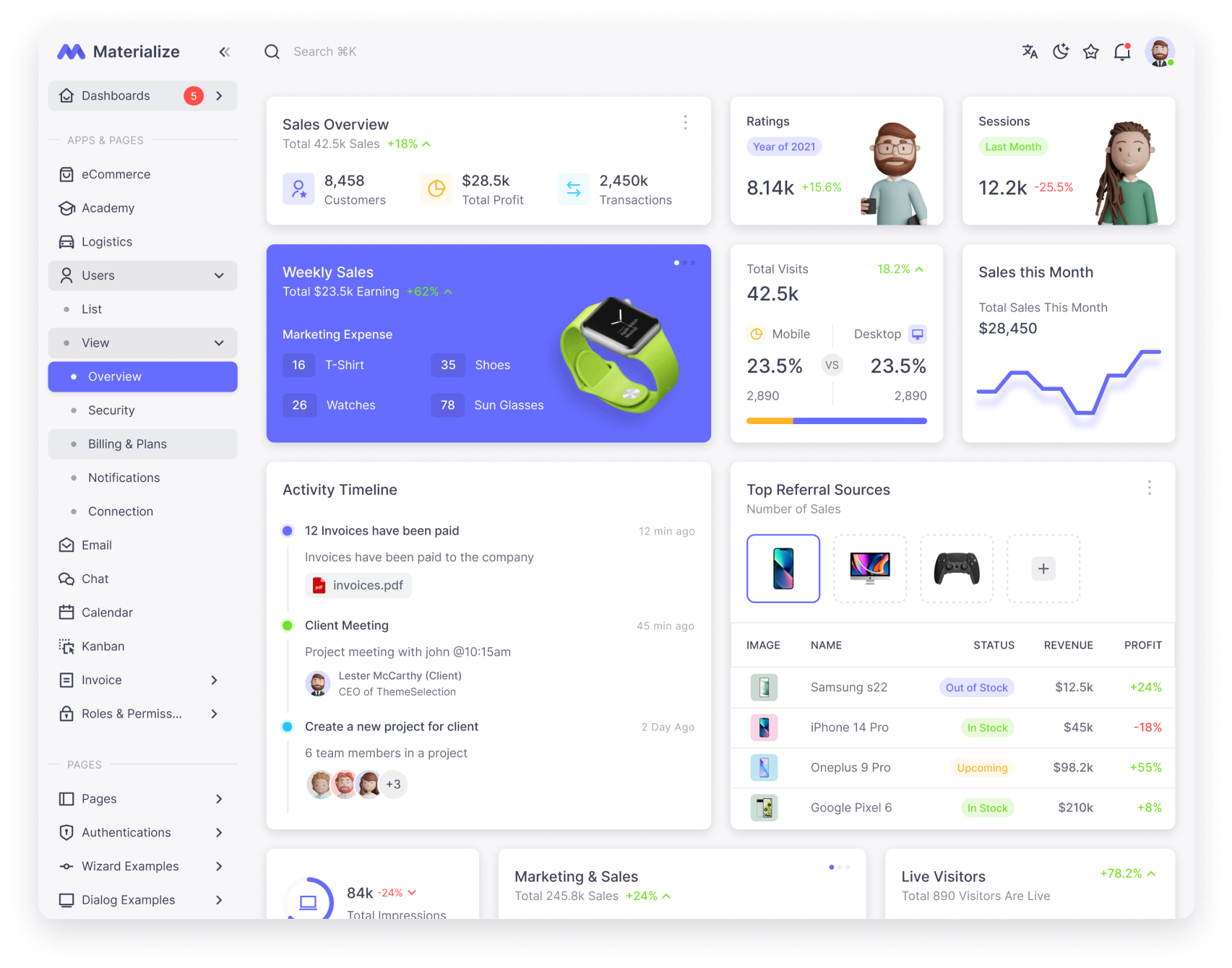
Task: Open the invoices.pdf attachment
Action: (358, 585)
